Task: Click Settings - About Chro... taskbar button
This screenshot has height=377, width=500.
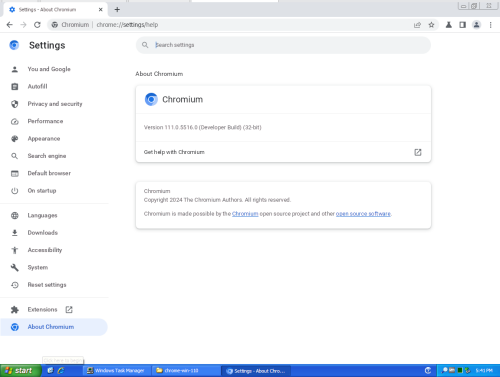Action: [256, 371]
